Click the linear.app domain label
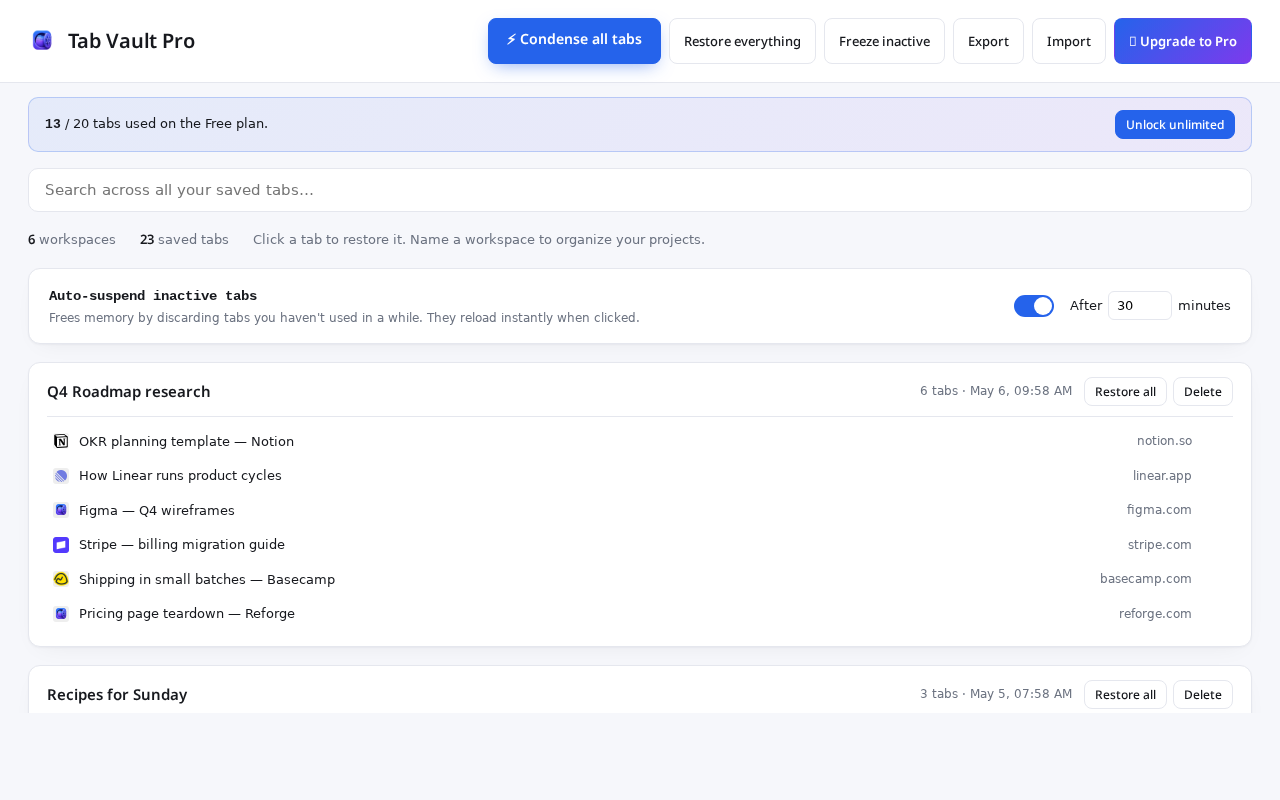 coord(1162,476)
